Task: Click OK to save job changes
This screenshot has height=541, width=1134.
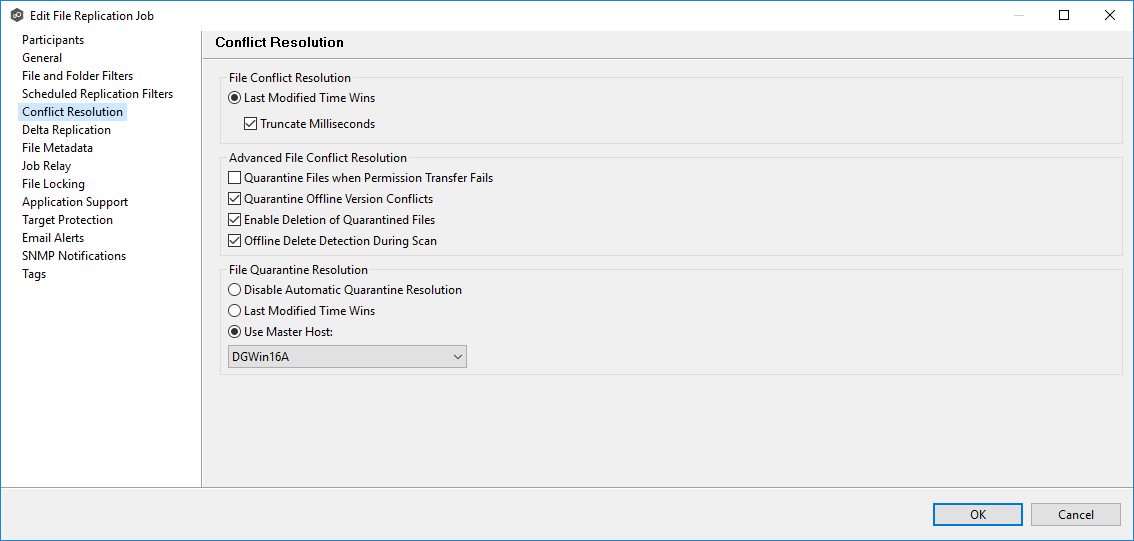Action: 977,514
